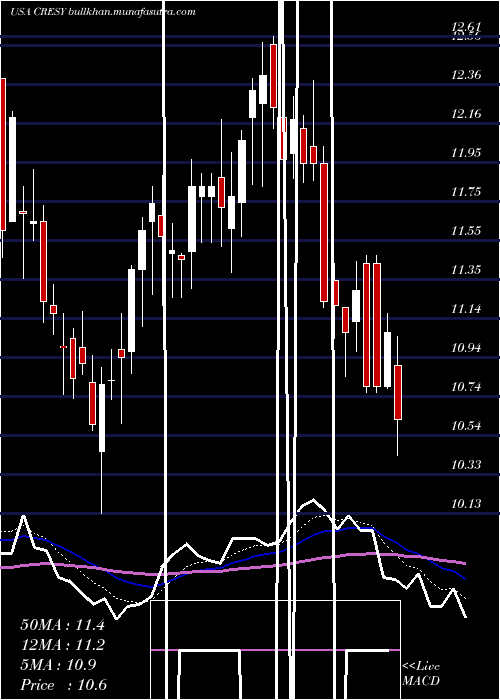Click the 11.14 price axis label
This screenshot has width=500, height=700.
(x=466, y=308)
